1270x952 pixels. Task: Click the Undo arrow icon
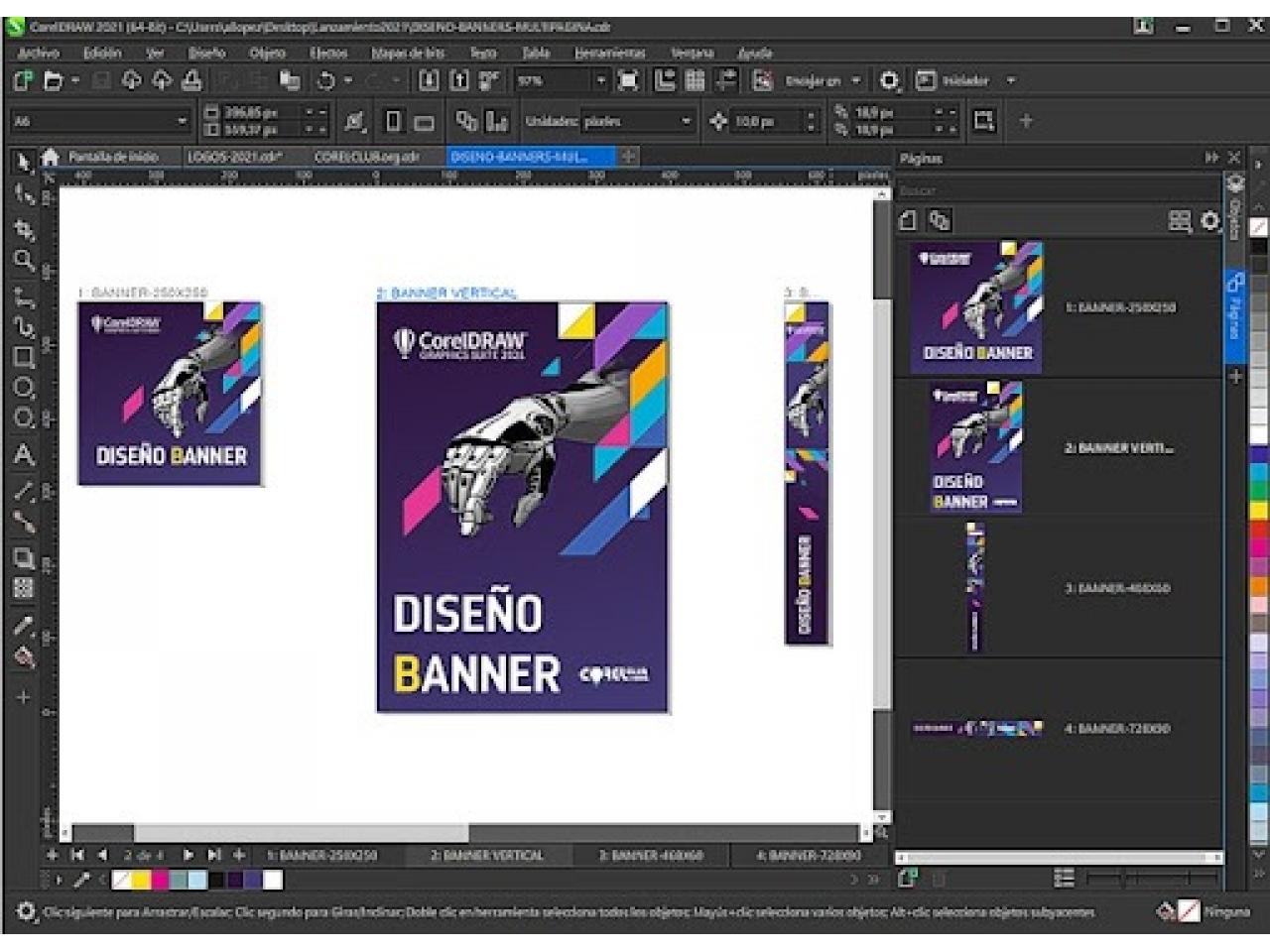pos(325,80)
